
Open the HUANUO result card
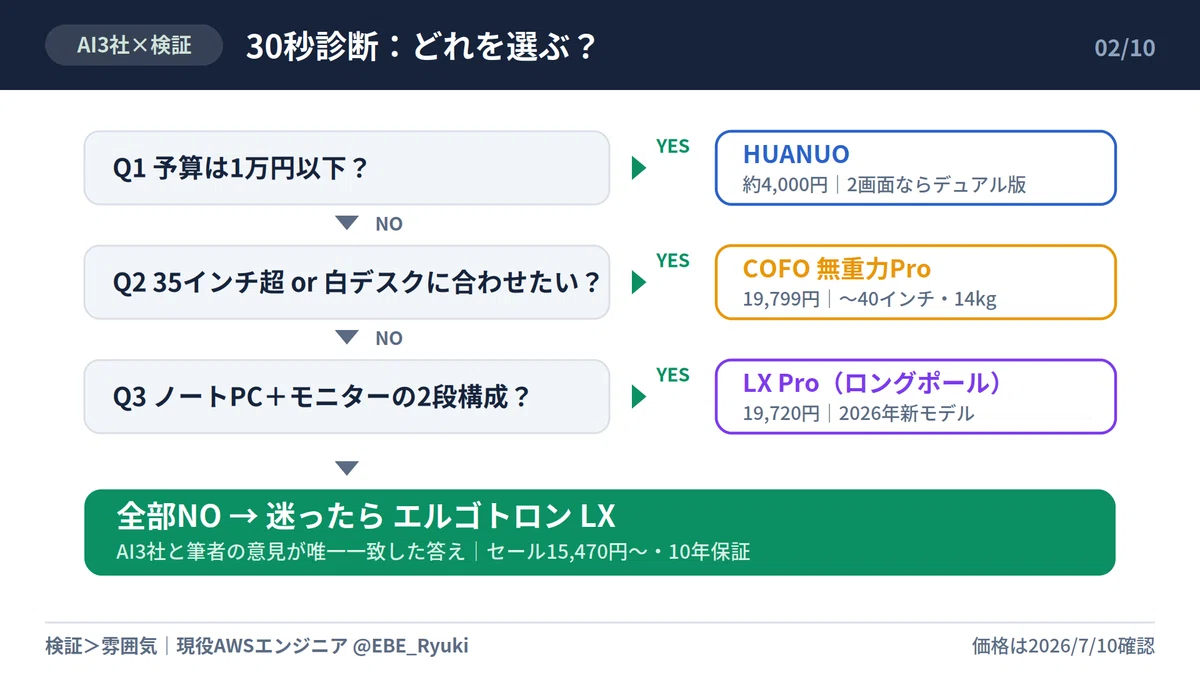[x=916, y=168]
